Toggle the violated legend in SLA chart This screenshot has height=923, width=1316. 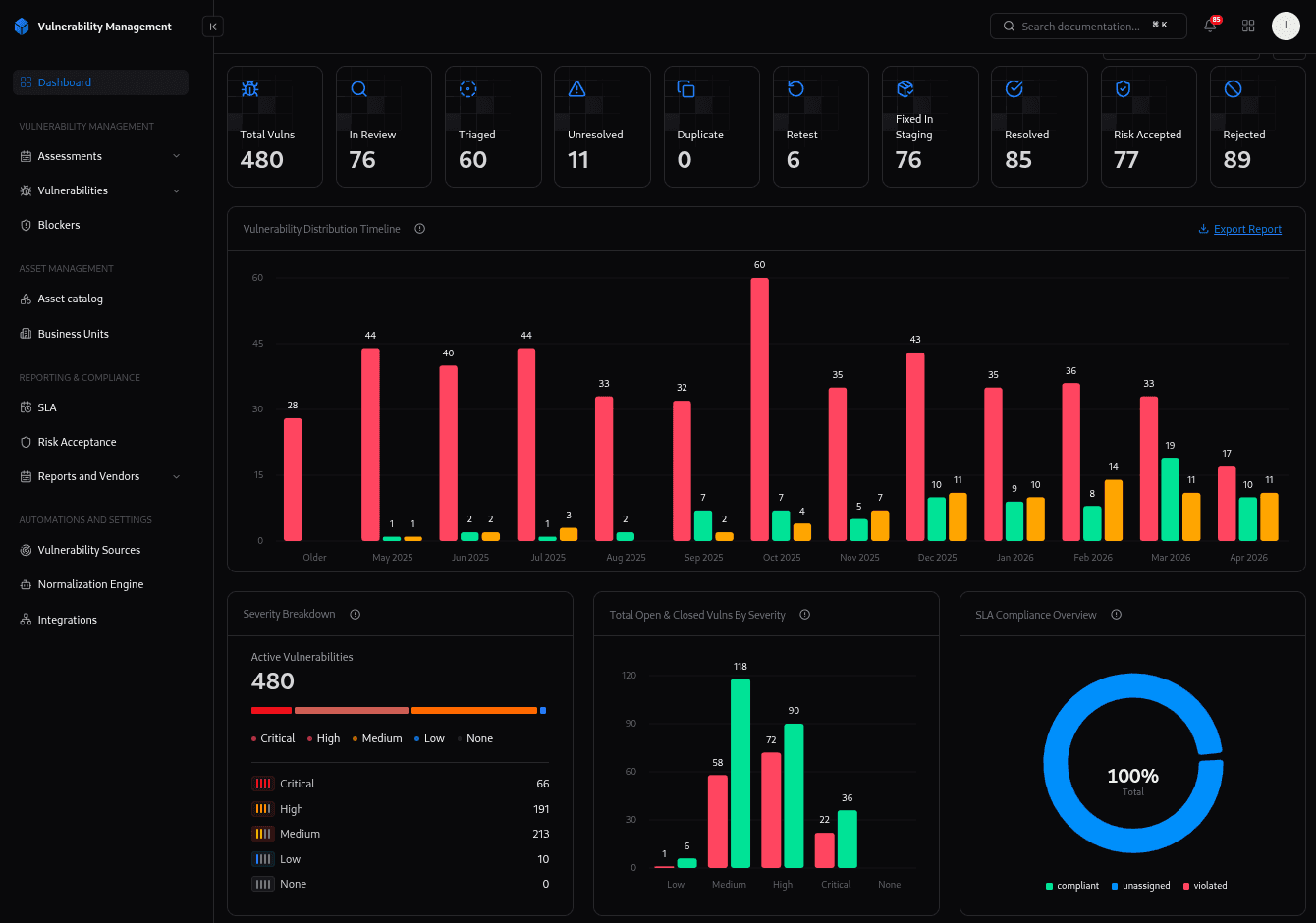1205,886
